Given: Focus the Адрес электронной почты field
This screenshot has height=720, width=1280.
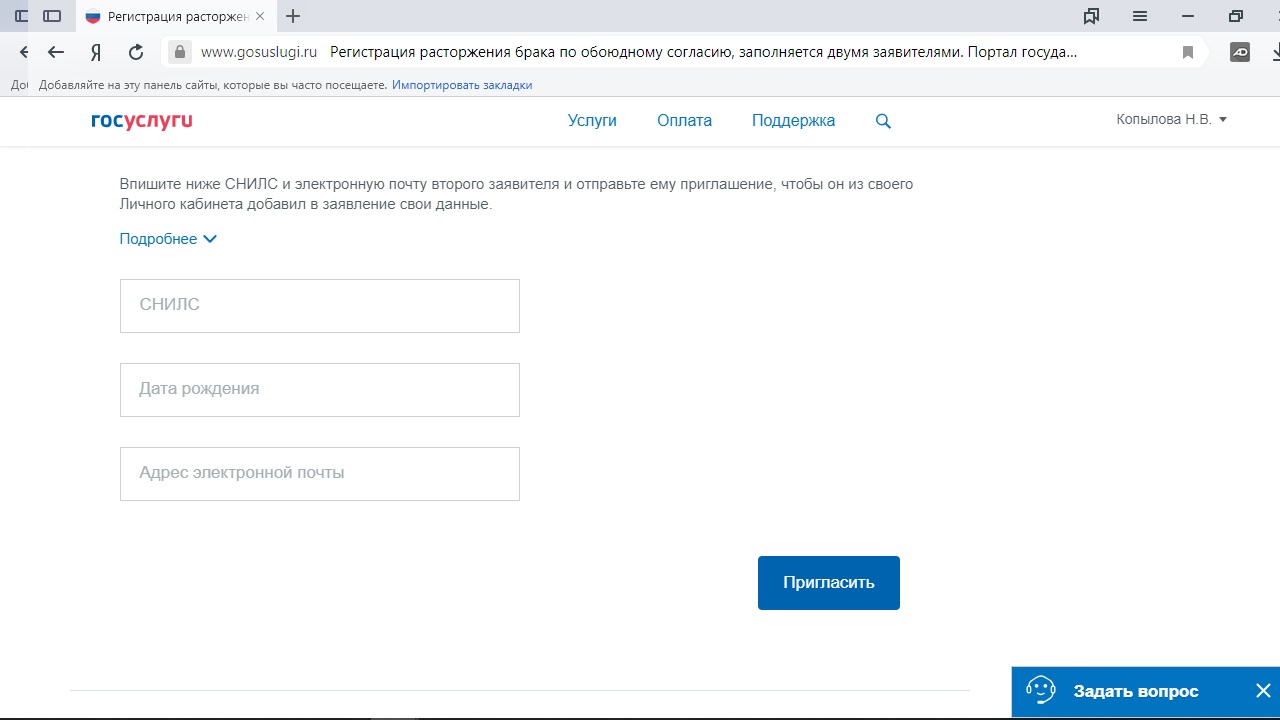Looking at the screenshot, I should pos(320,474).
